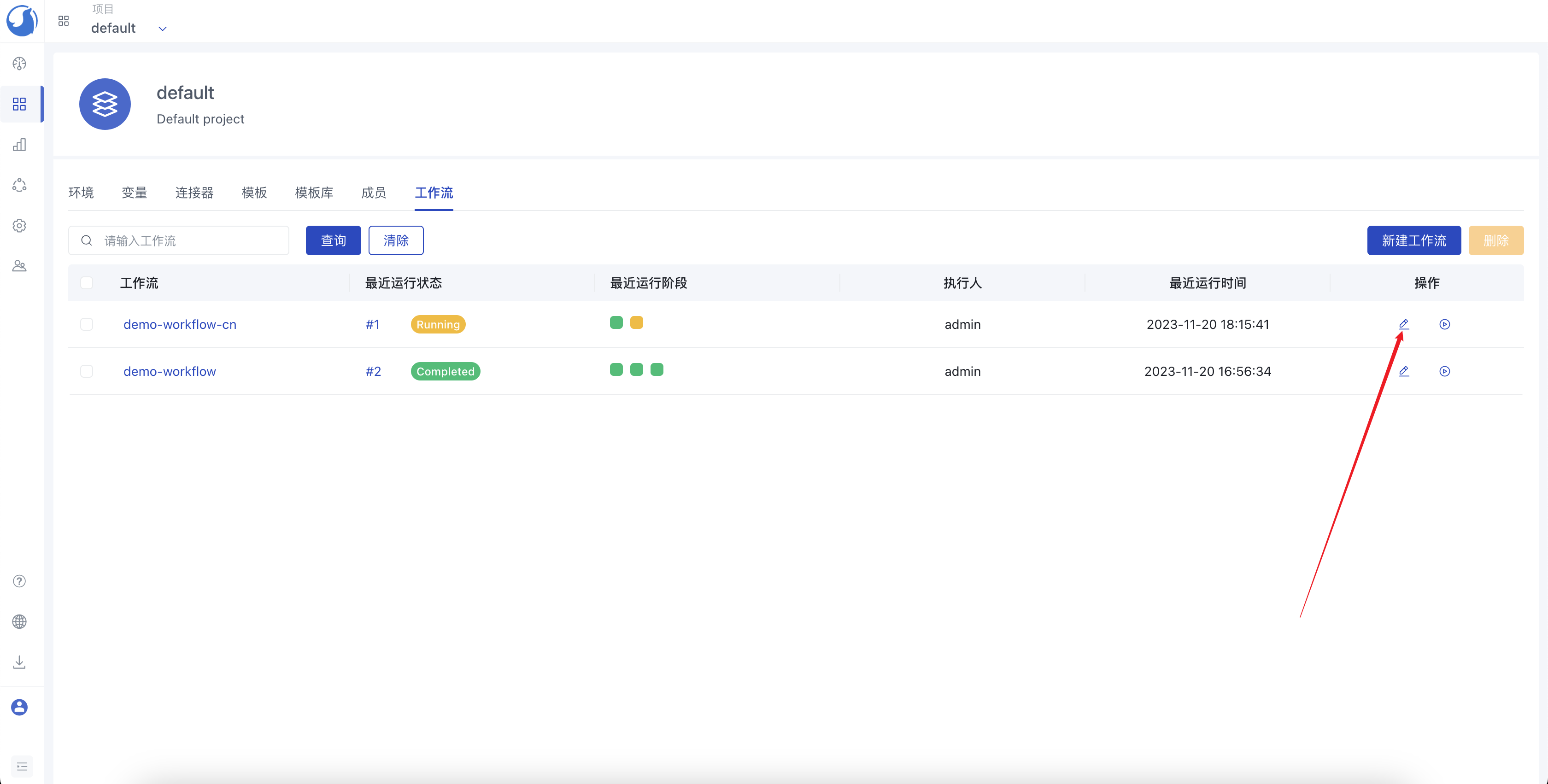Switch to the 环境 tab
1548x784 pixels.
(81, 192)
